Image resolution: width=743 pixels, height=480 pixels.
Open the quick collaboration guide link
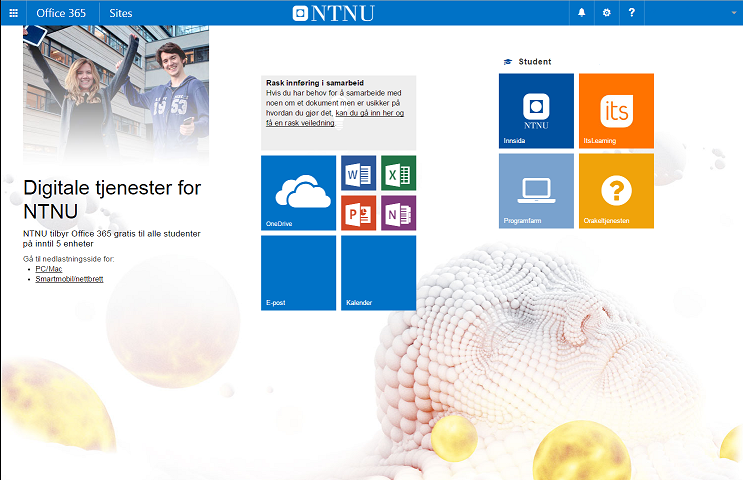coord(335,118)
